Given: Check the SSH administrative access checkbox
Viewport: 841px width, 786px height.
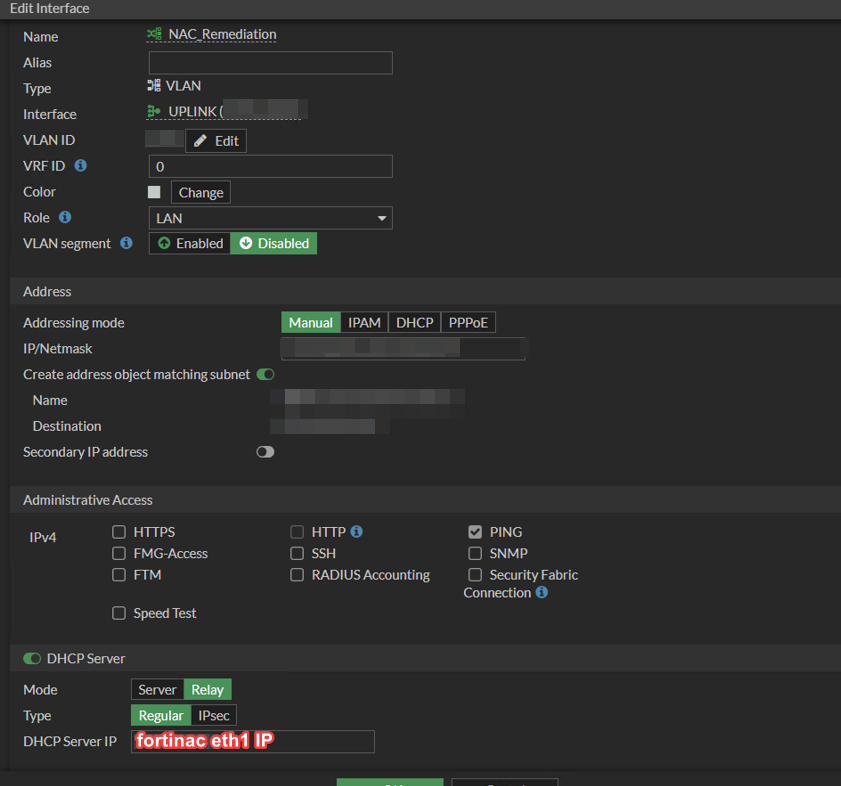Looking at the screenshot, I should click(x=297, y=553).
